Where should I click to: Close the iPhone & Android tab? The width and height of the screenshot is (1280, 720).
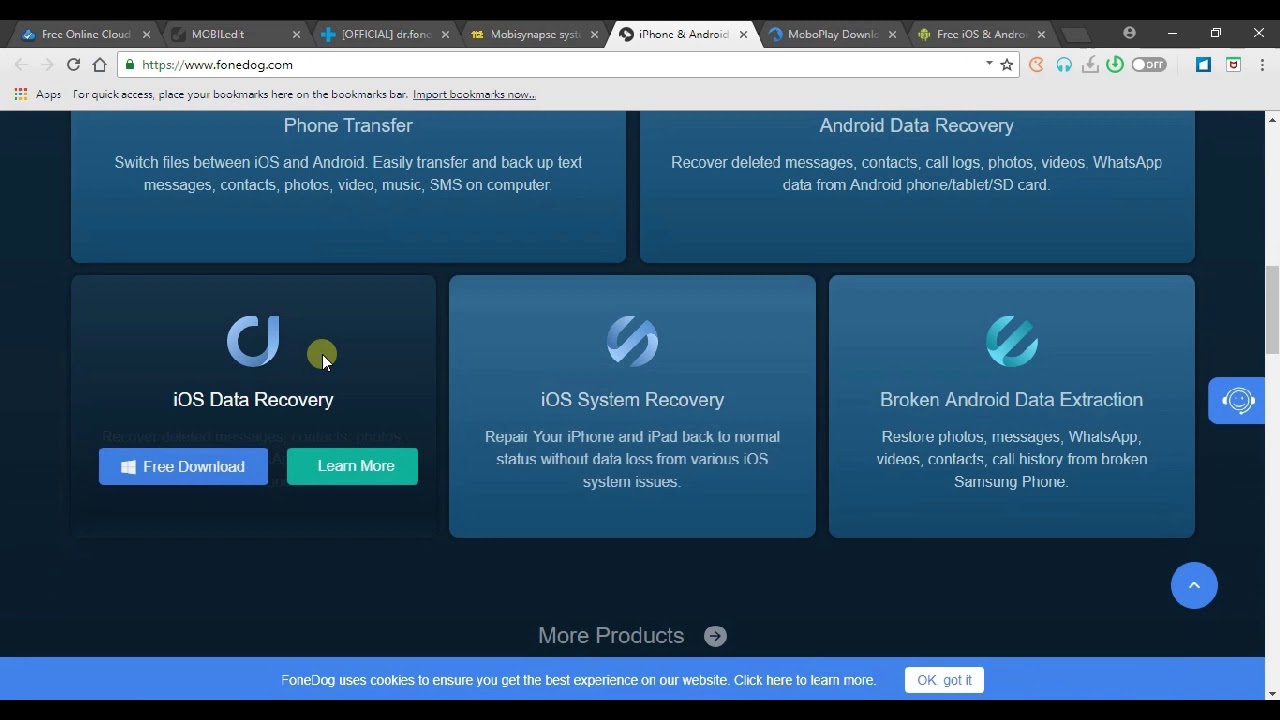[x=743, y=34]
